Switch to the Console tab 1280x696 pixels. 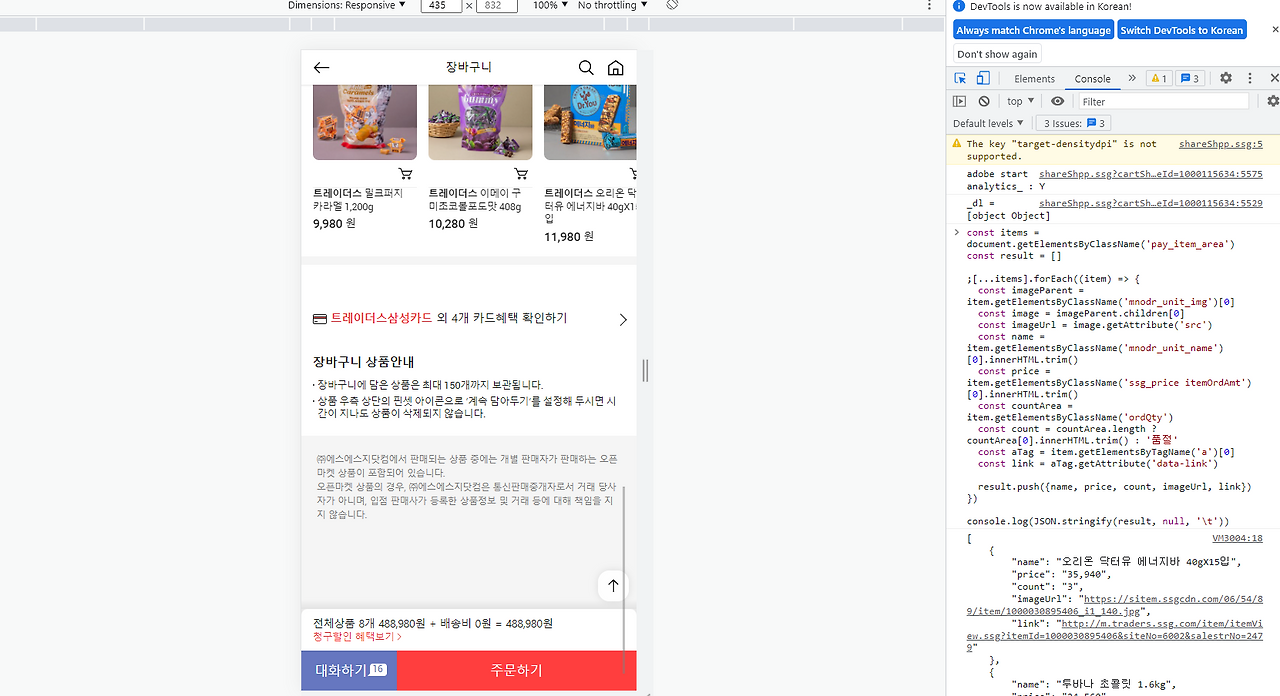click(x=1092, y=78)
